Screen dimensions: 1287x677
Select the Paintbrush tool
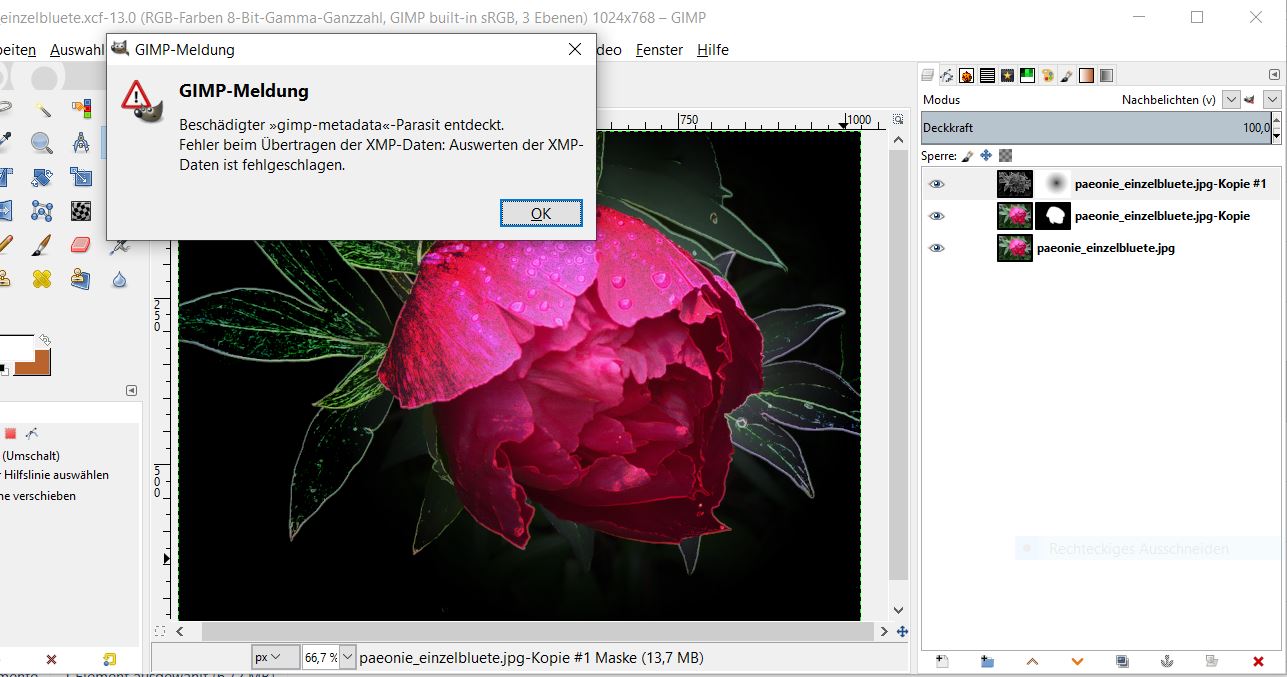(41, 245)
